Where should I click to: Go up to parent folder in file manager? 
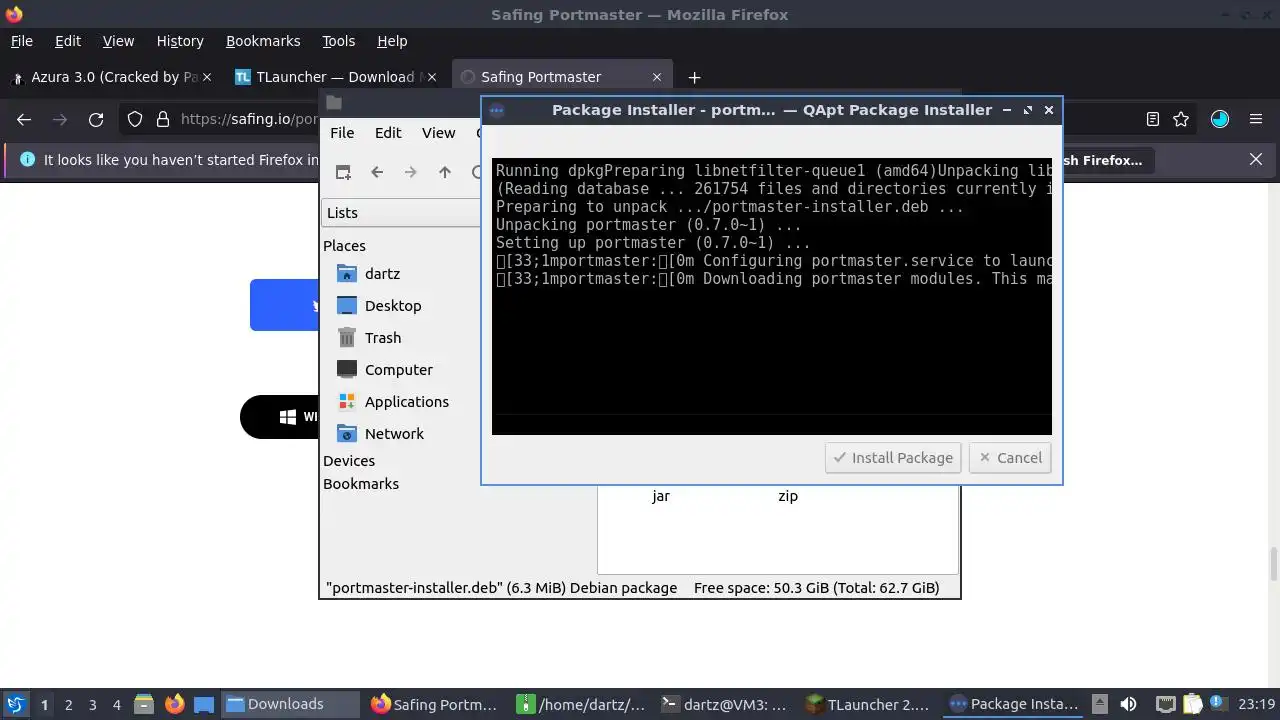pyautogui.click(x=445, y=172)
